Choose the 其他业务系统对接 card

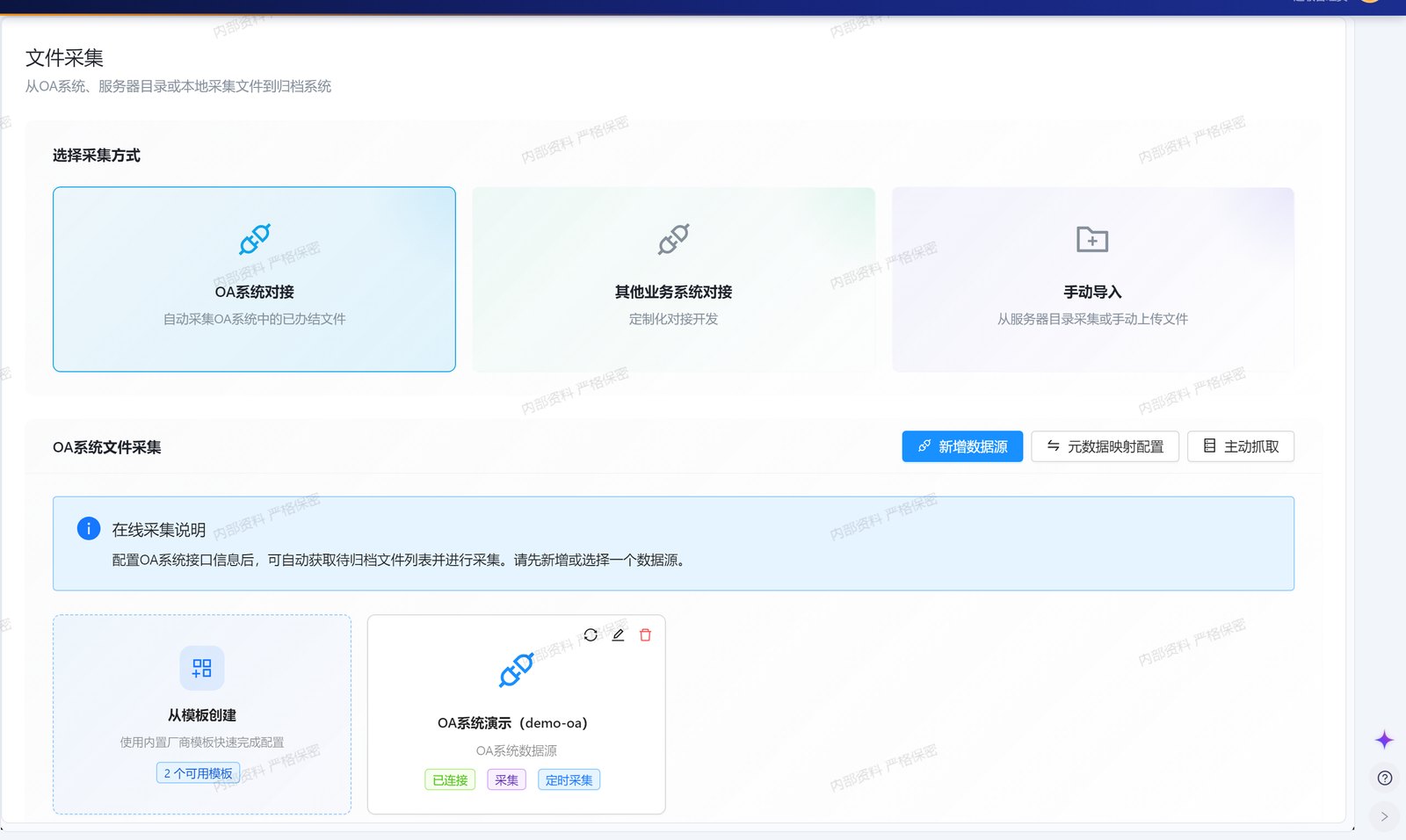click(673, 279)
